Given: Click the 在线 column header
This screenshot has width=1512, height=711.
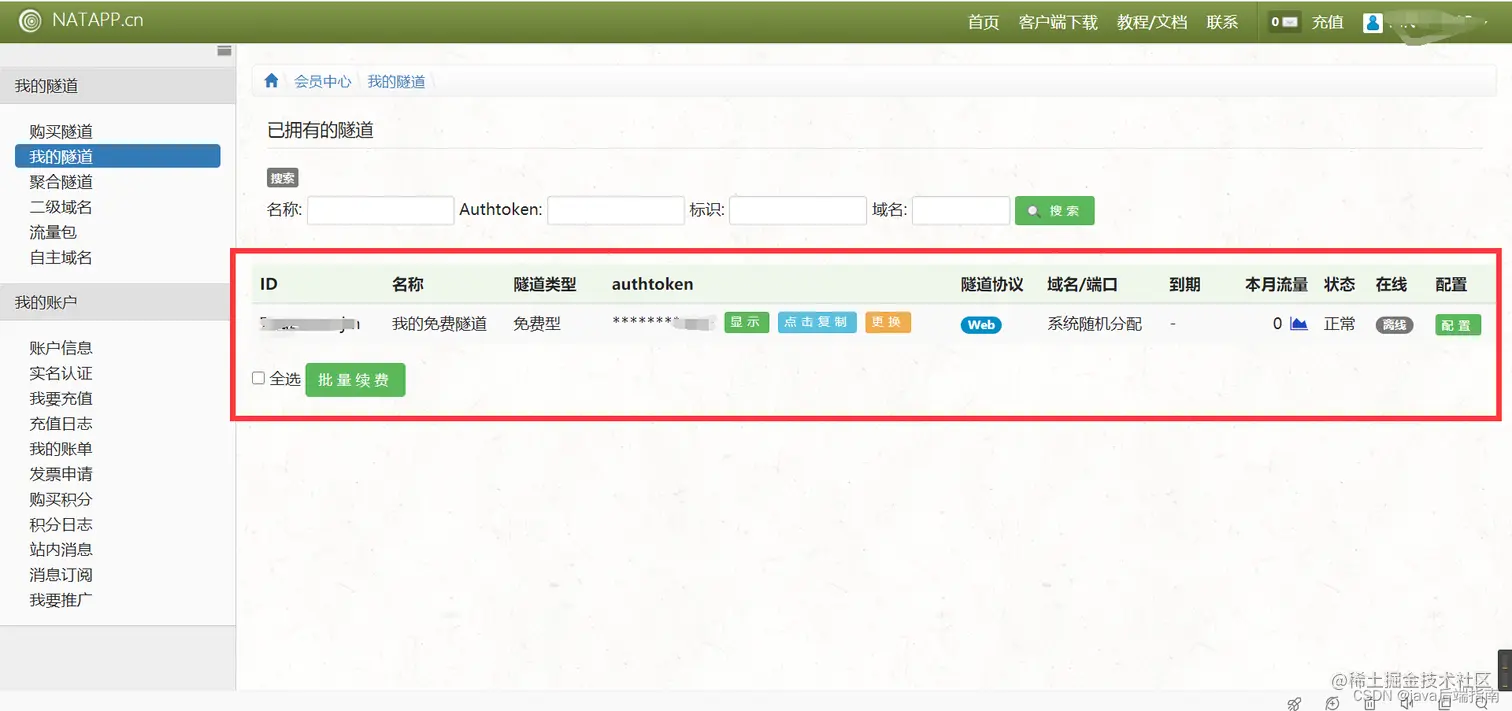Looking at the screenshot, I should tap(1391, 284).
